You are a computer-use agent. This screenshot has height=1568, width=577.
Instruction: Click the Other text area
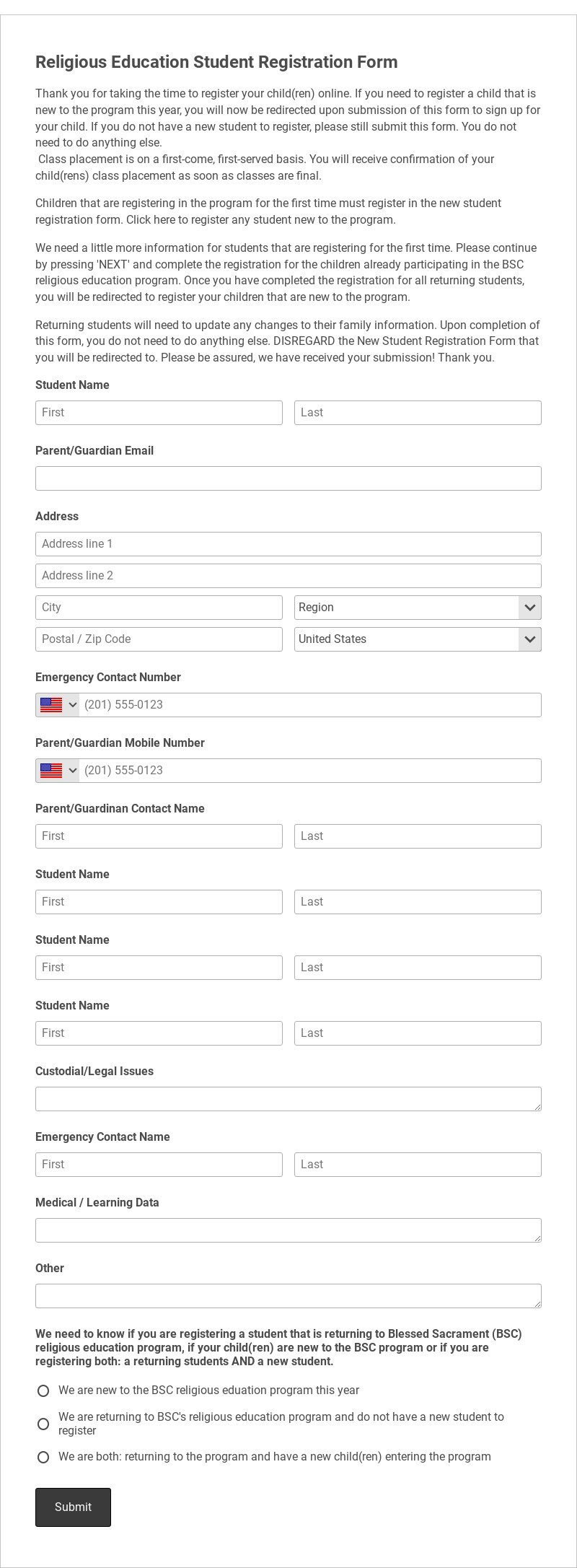288,1296
